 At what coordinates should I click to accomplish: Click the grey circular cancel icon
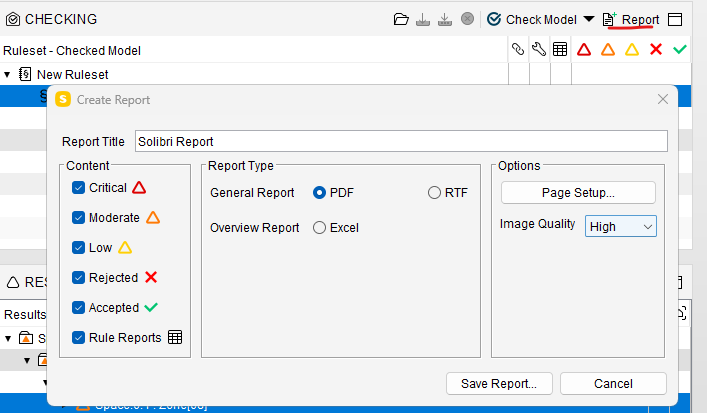(468, 19)
